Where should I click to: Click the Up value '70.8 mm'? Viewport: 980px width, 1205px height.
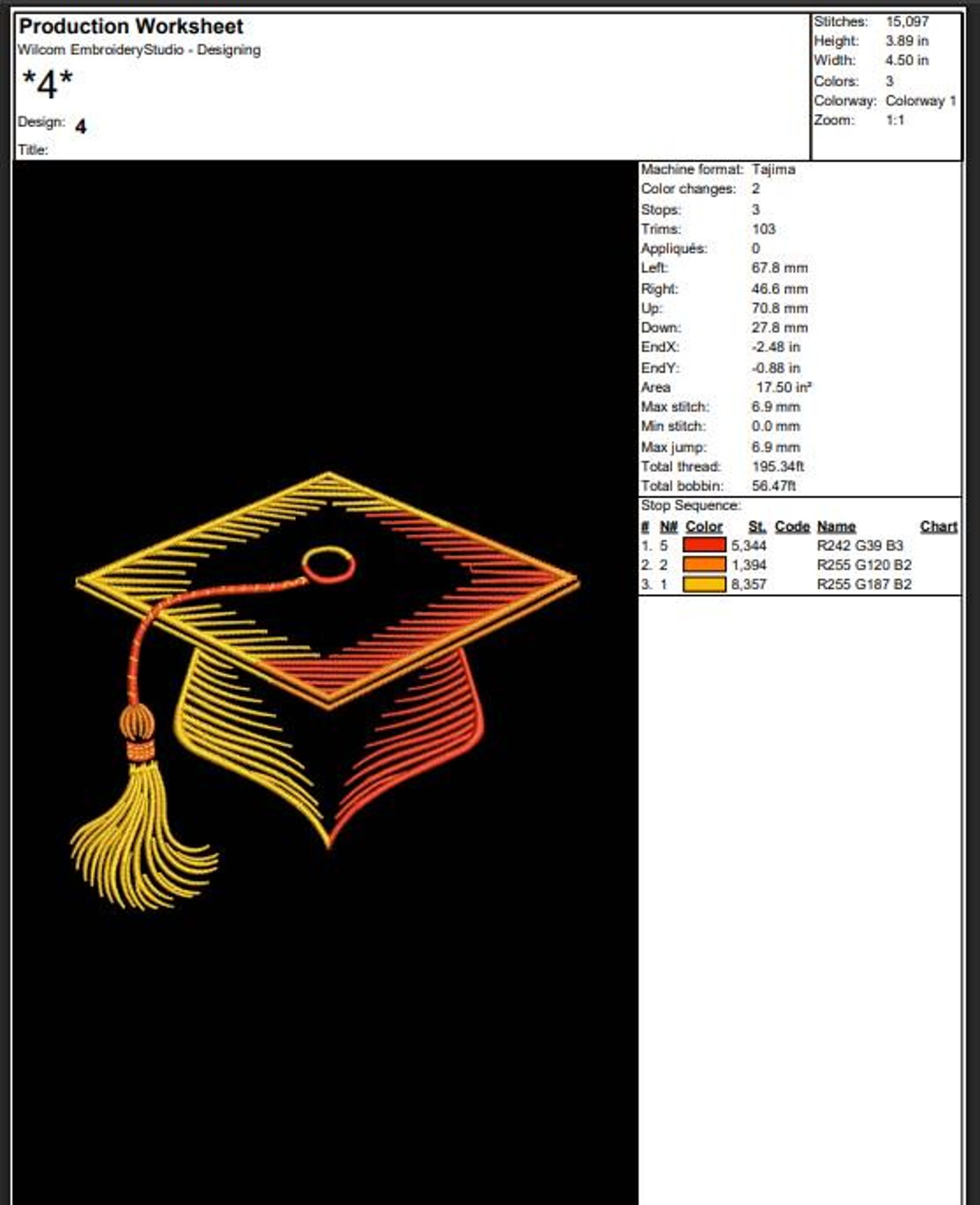[x=779, y=308]
